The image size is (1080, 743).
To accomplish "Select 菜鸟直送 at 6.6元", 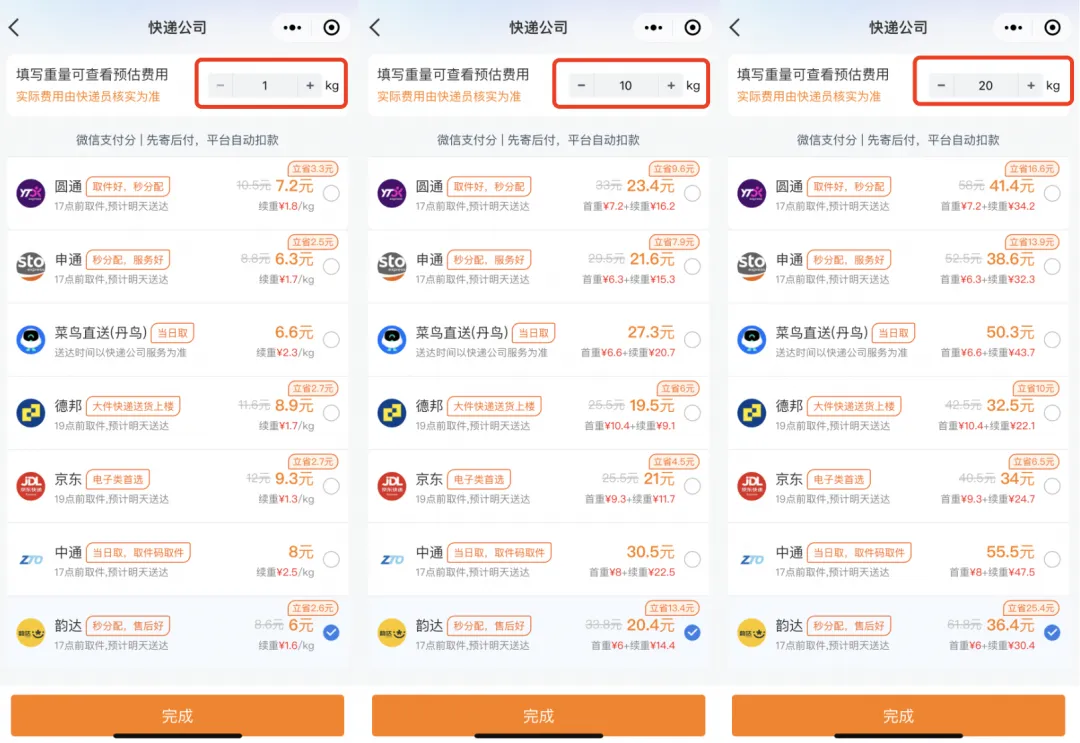I will 331,339.
